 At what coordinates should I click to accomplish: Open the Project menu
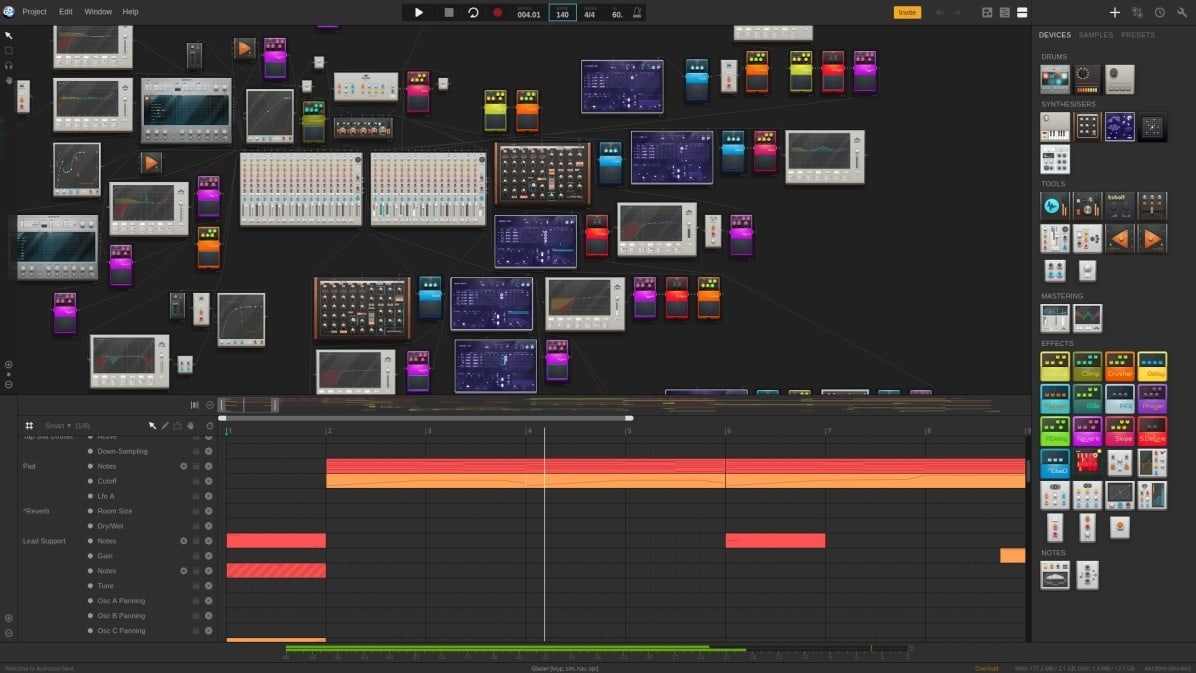34,12
